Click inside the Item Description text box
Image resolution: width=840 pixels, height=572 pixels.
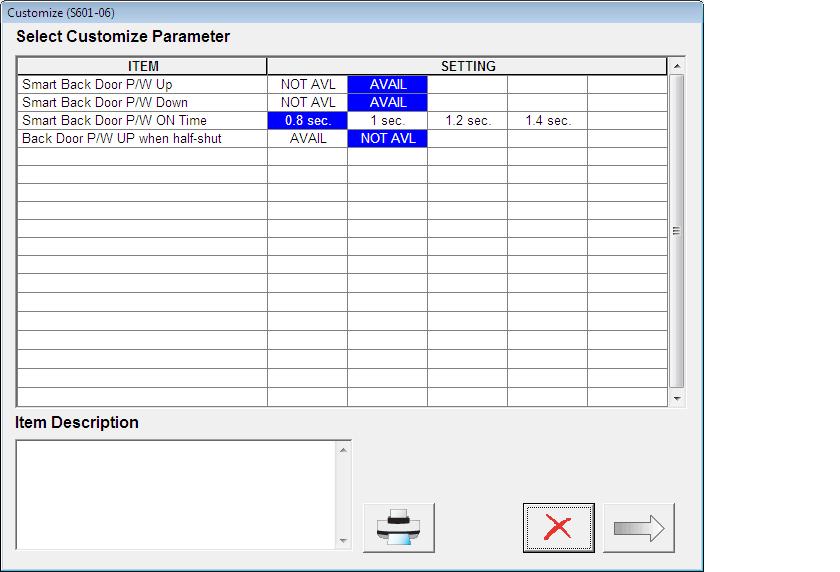pyautogui.click(x=176, y=495)
